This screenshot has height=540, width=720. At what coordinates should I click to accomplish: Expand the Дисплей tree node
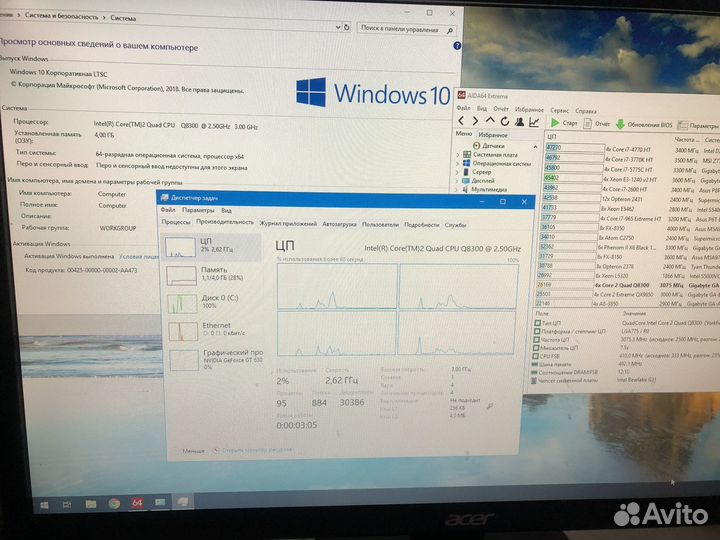pyautogui.click(x=457, y=180)
